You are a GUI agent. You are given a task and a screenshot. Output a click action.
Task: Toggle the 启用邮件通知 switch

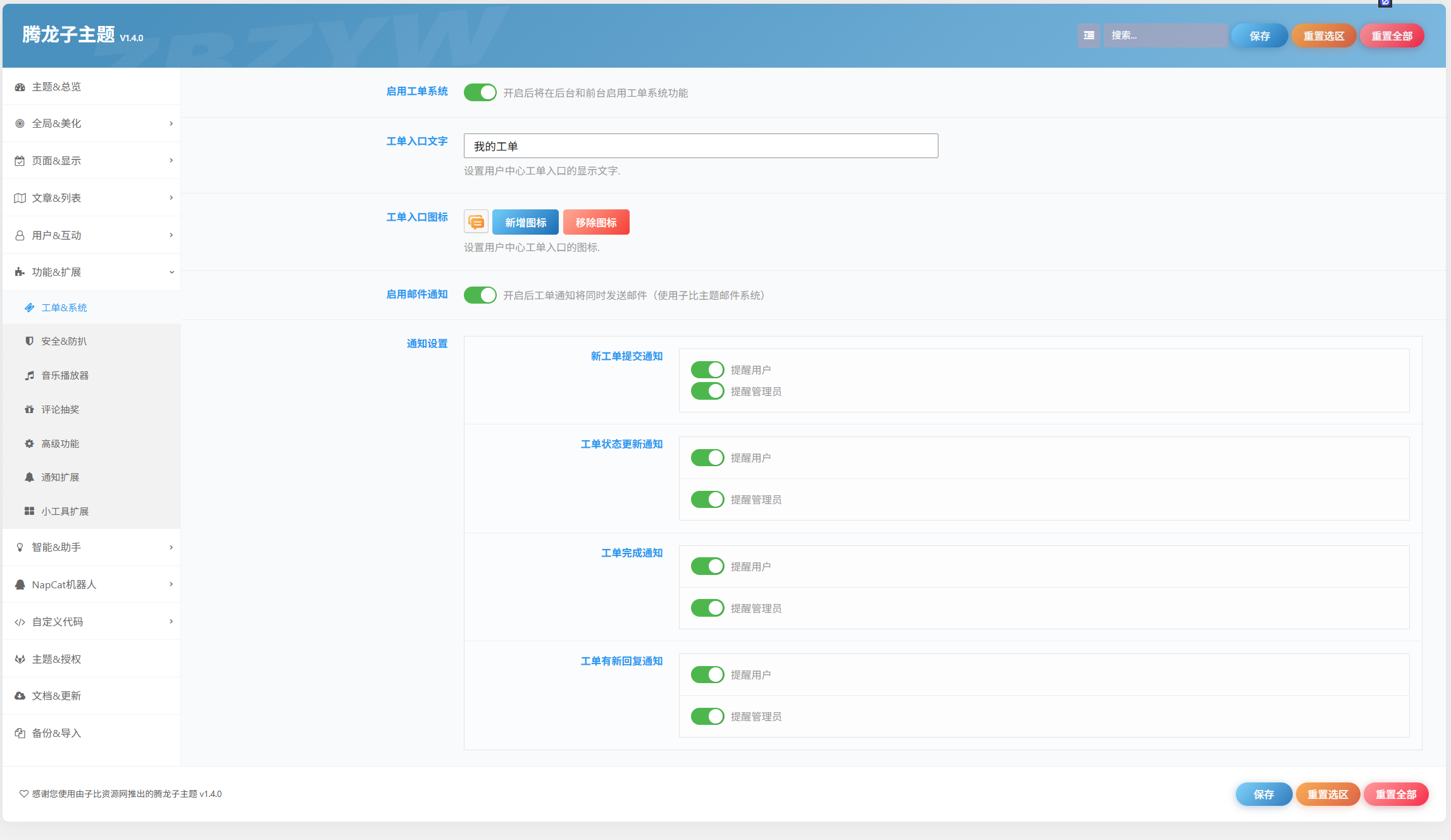pos(480,295)
